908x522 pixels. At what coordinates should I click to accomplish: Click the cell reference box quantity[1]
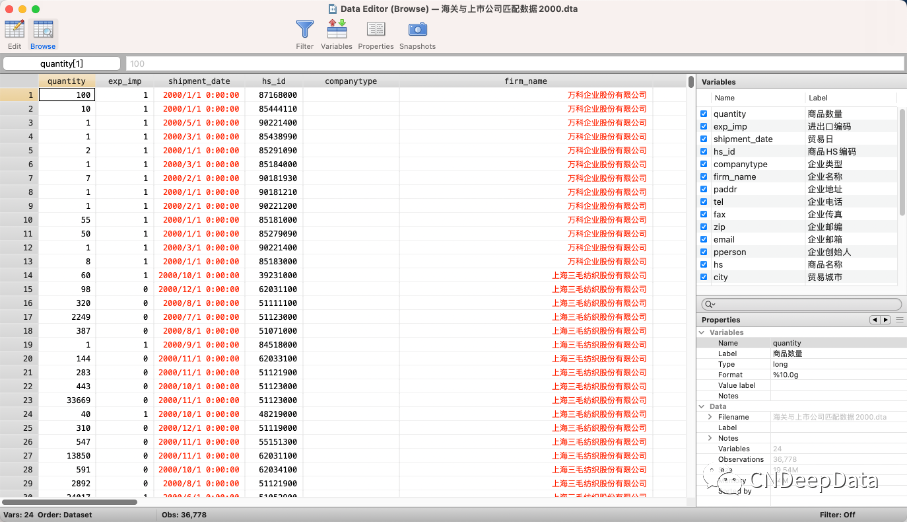pos(61,64)
